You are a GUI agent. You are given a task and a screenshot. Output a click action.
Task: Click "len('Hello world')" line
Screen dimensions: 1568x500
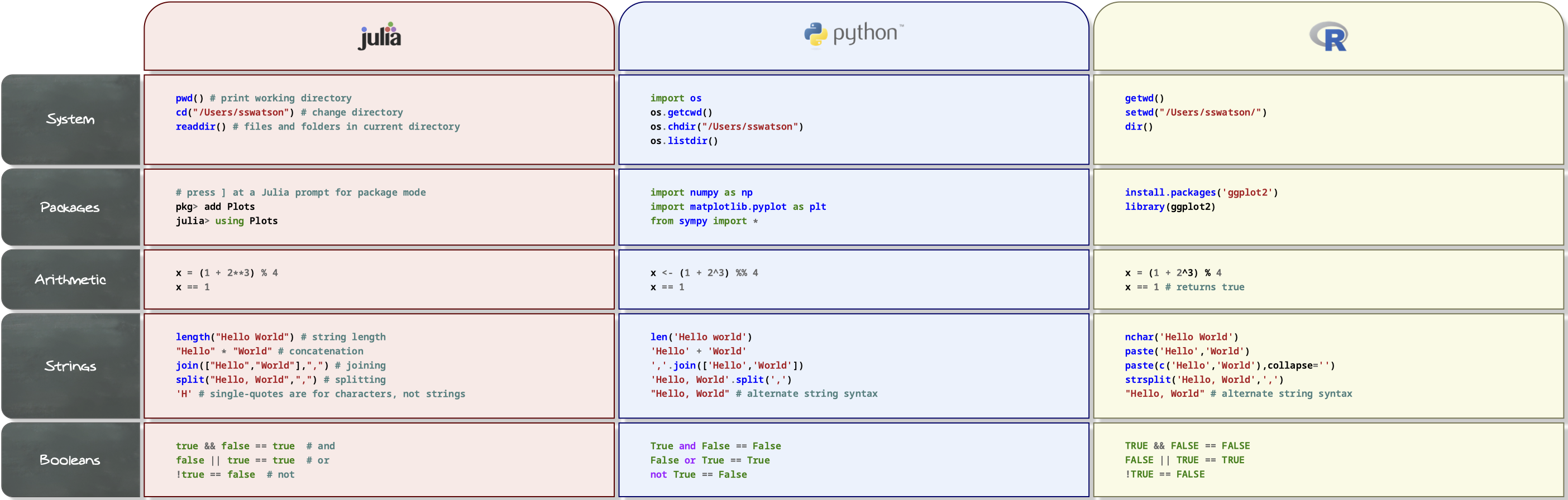pyautogui.click(x=701, y=337)
